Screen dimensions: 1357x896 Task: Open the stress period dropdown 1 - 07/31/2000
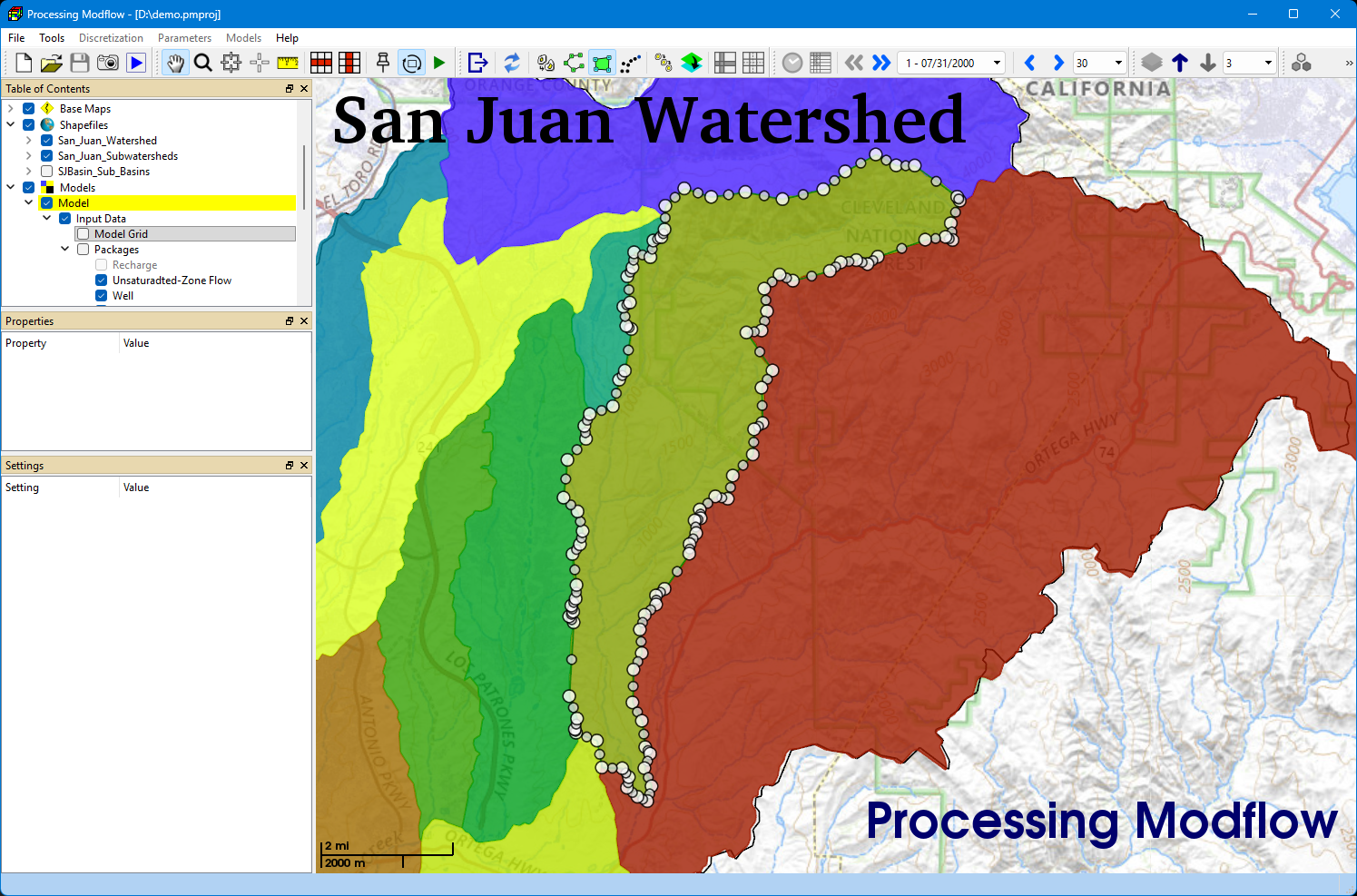(x=951, y=63)
